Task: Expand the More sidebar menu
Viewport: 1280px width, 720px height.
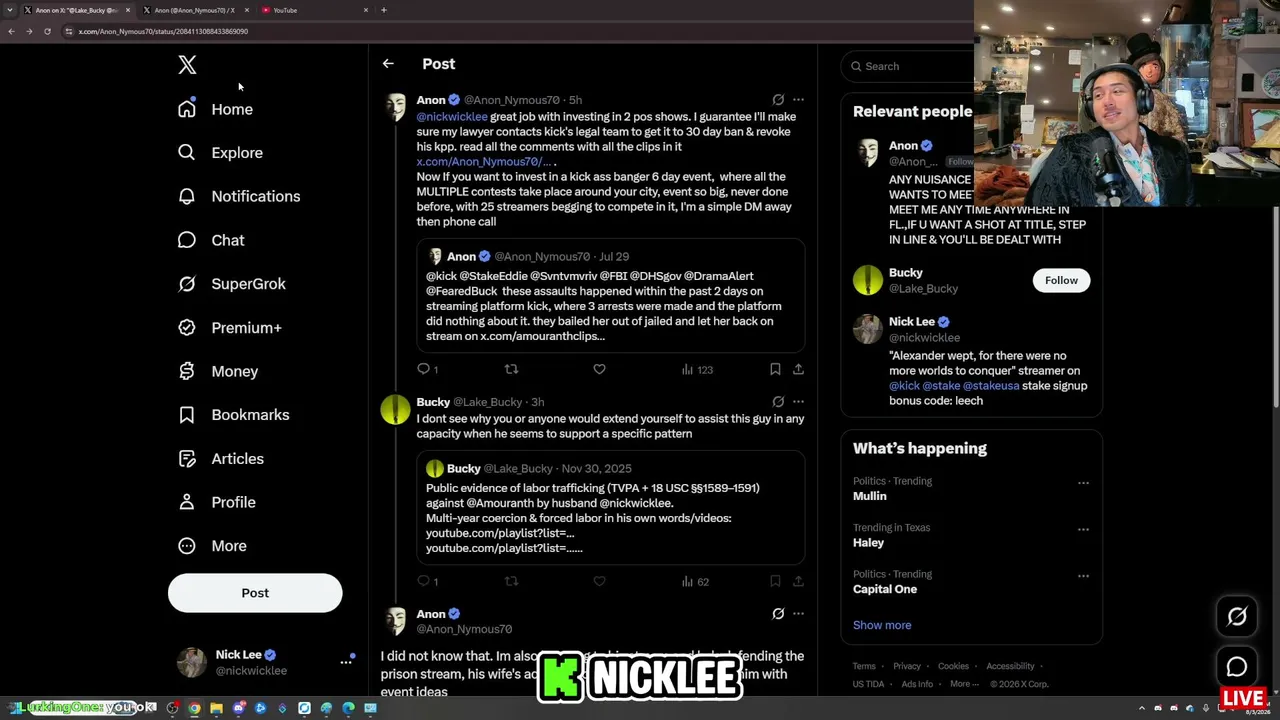Action: coord(212,546)
